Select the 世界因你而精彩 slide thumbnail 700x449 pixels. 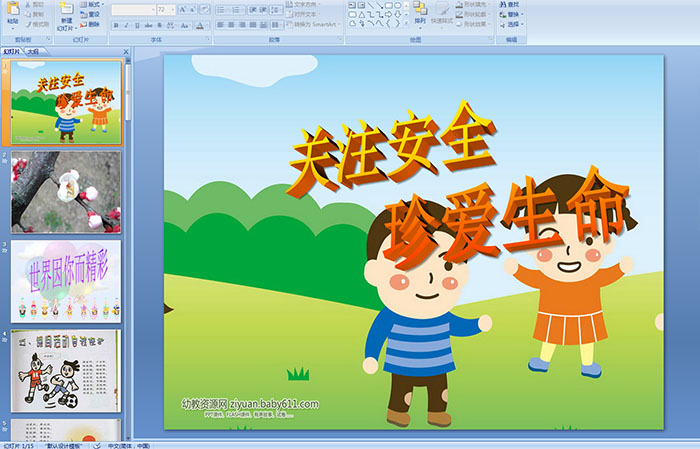pos(66,280)
